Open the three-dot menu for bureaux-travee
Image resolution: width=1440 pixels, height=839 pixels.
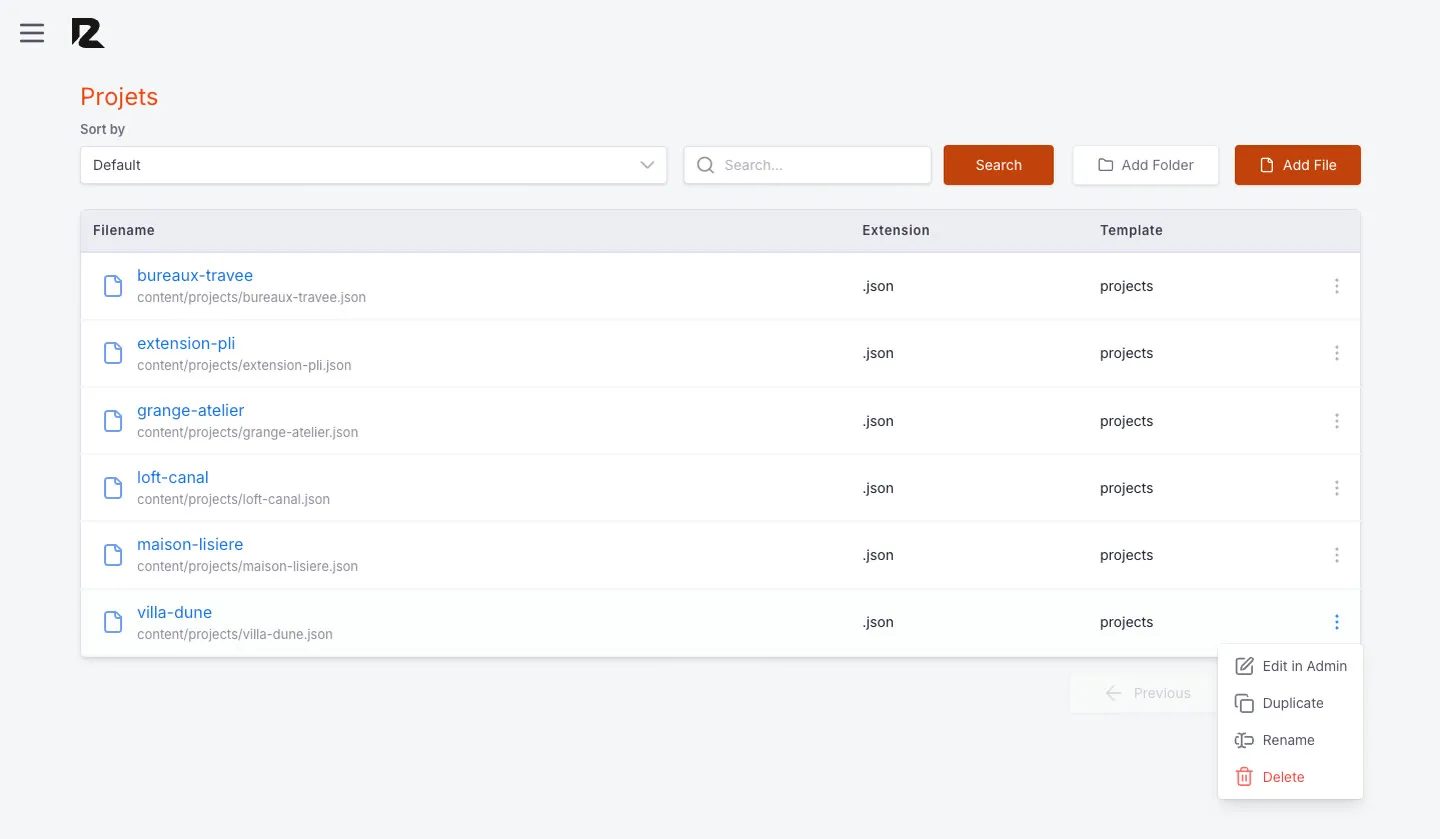[1336, 286]
